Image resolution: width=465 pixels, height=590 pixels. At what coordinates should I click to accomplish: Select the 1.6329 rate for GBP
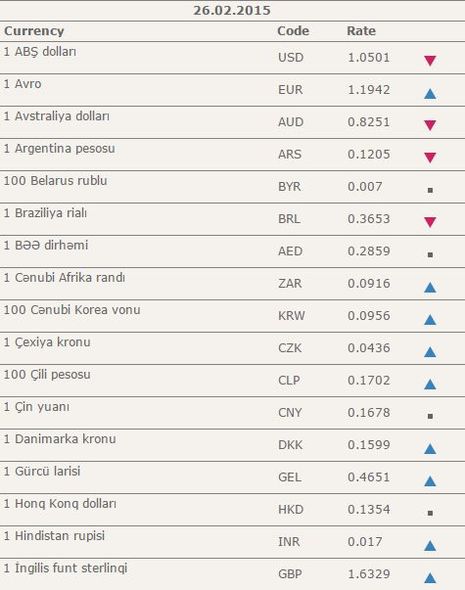[369, 574]
